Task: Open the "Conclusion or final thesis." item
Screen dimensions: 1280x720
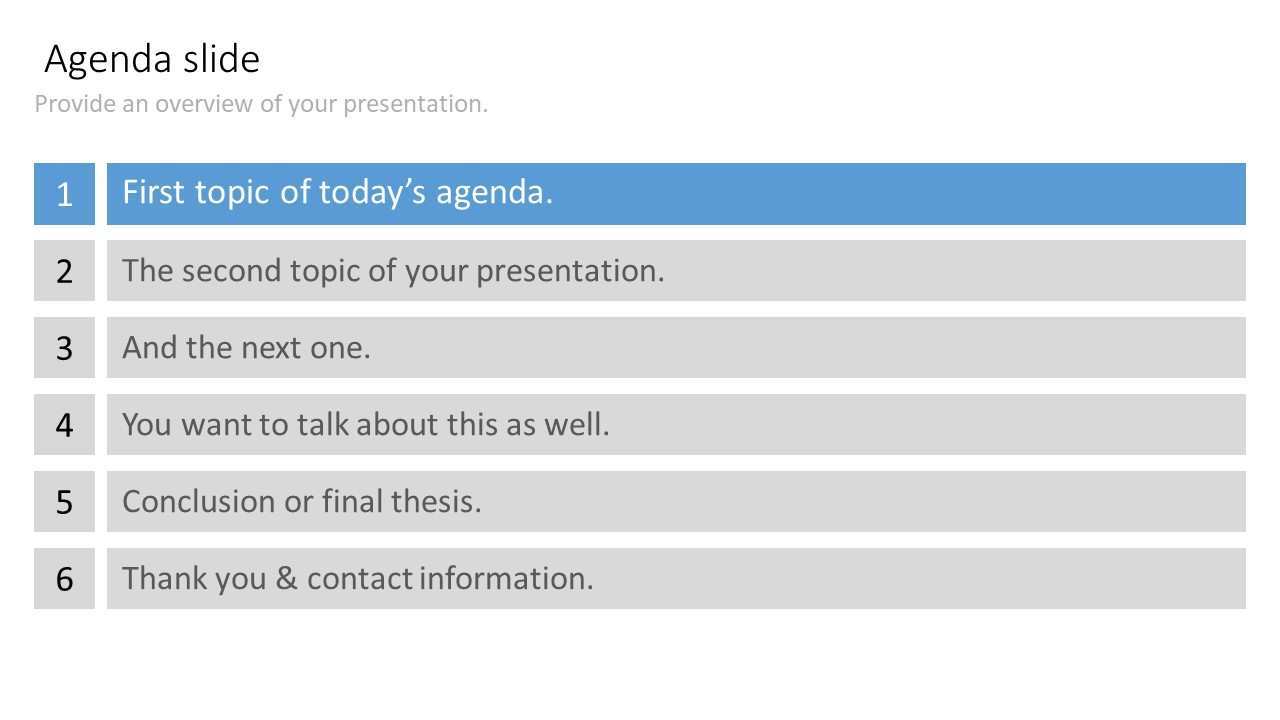Action: (x=676, y=502)
